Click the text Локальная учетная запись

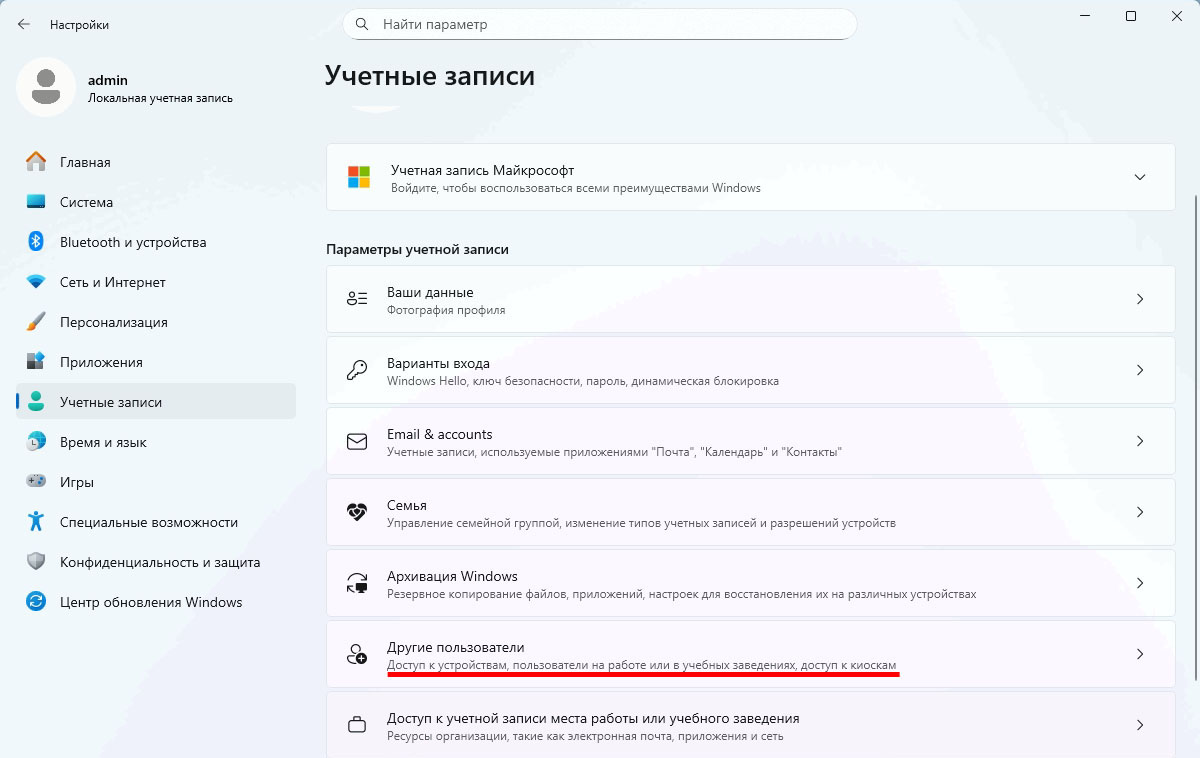[x=160, y=98]
